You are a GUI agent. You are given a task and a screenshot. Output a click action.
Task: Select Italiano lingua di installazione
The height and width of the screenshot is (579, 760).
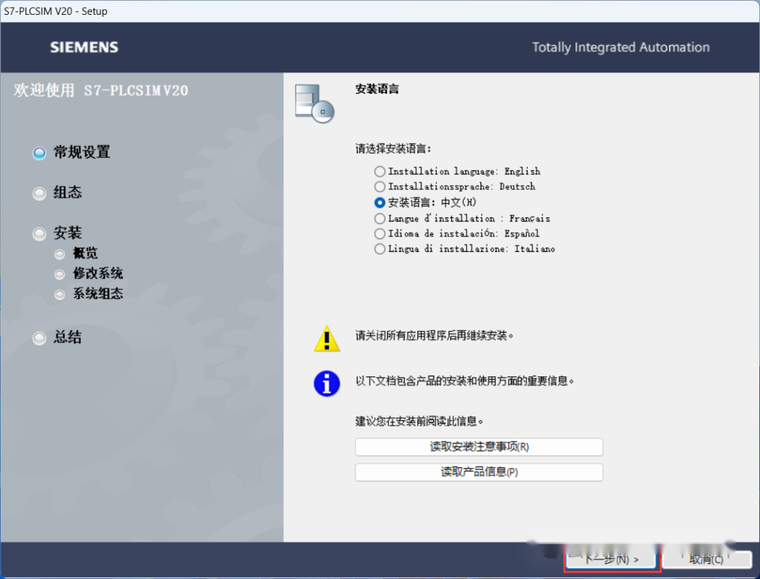(380, 249)
